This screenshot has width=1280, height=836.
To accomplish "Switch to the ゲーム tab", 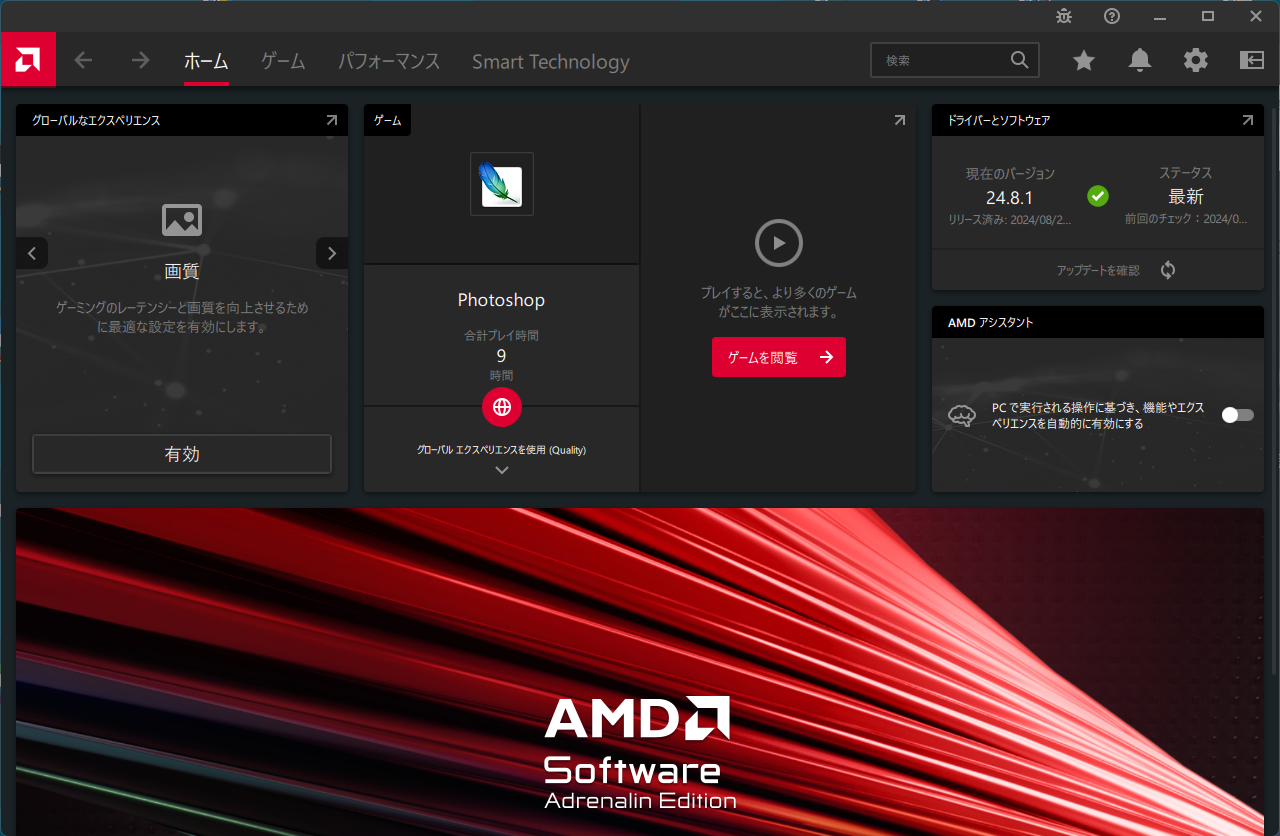I will click(x=282, y=60).
